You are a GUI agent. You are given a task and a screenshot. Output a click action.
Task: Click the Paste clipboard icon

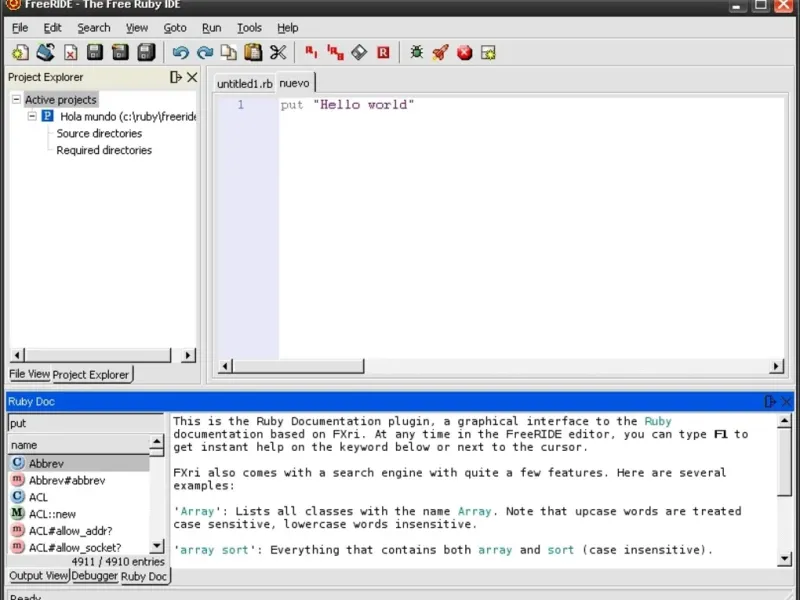253,53
